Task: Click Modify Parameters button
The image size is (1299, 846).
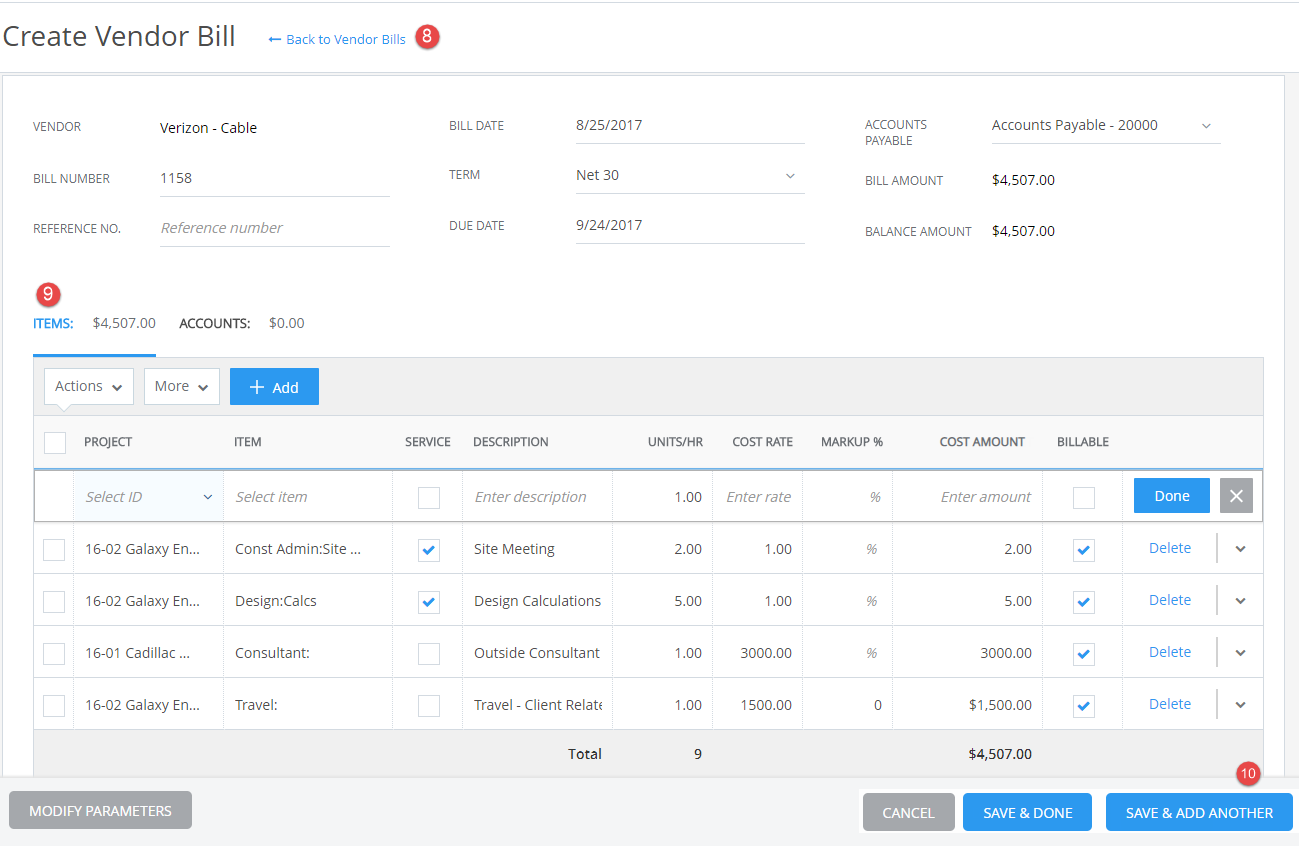Action: pos(100,811)
